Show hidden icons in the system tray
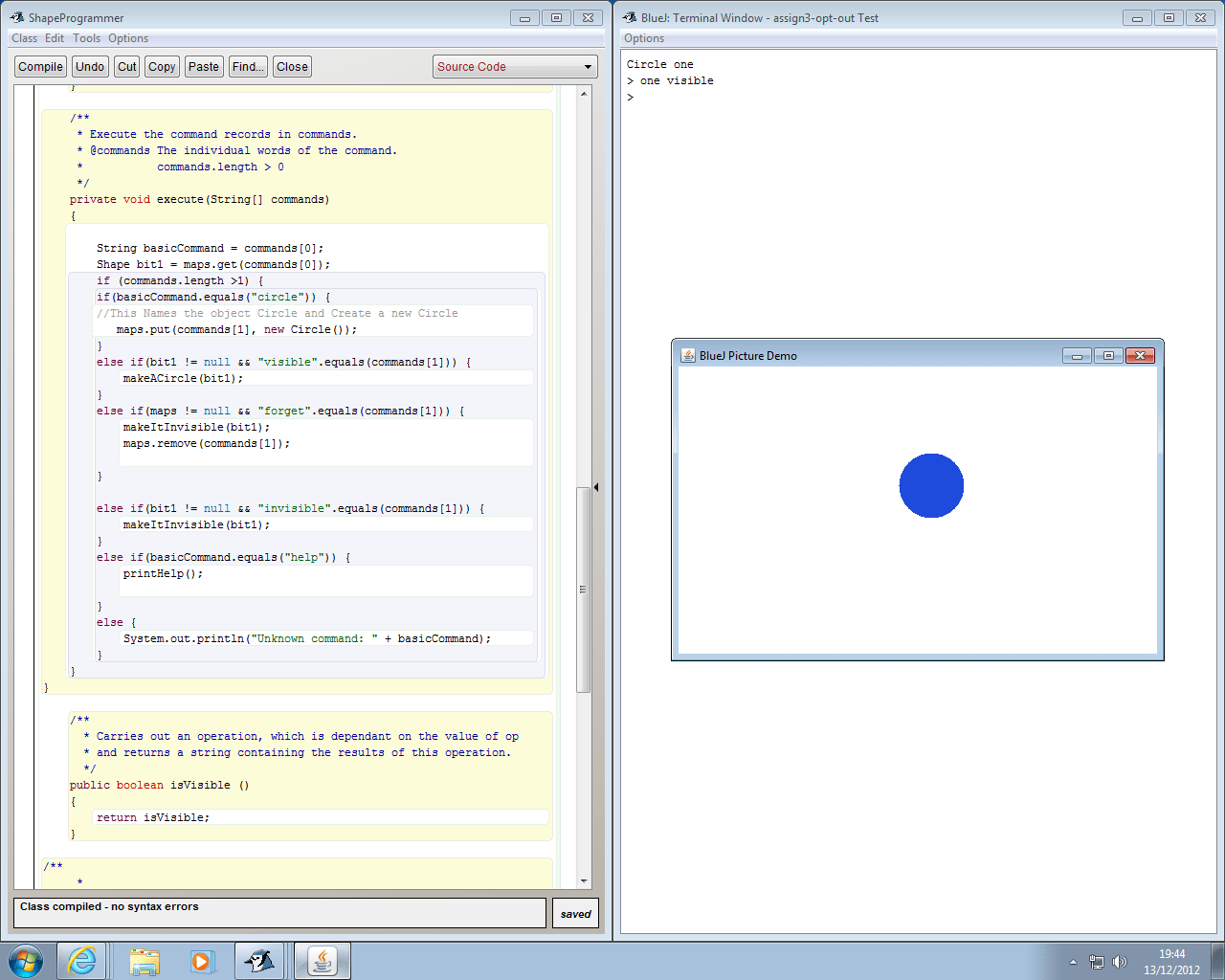This screenshot has height=980, width=1225. coord(1074,962)
